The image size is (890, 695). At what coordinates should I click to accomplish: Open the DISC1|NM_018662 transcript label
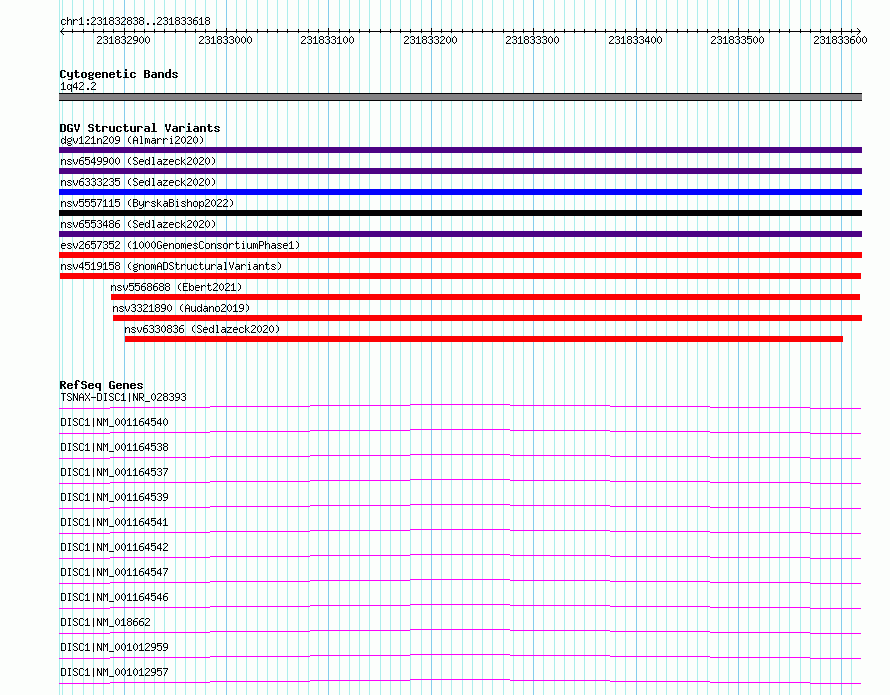tap(105, 622)
